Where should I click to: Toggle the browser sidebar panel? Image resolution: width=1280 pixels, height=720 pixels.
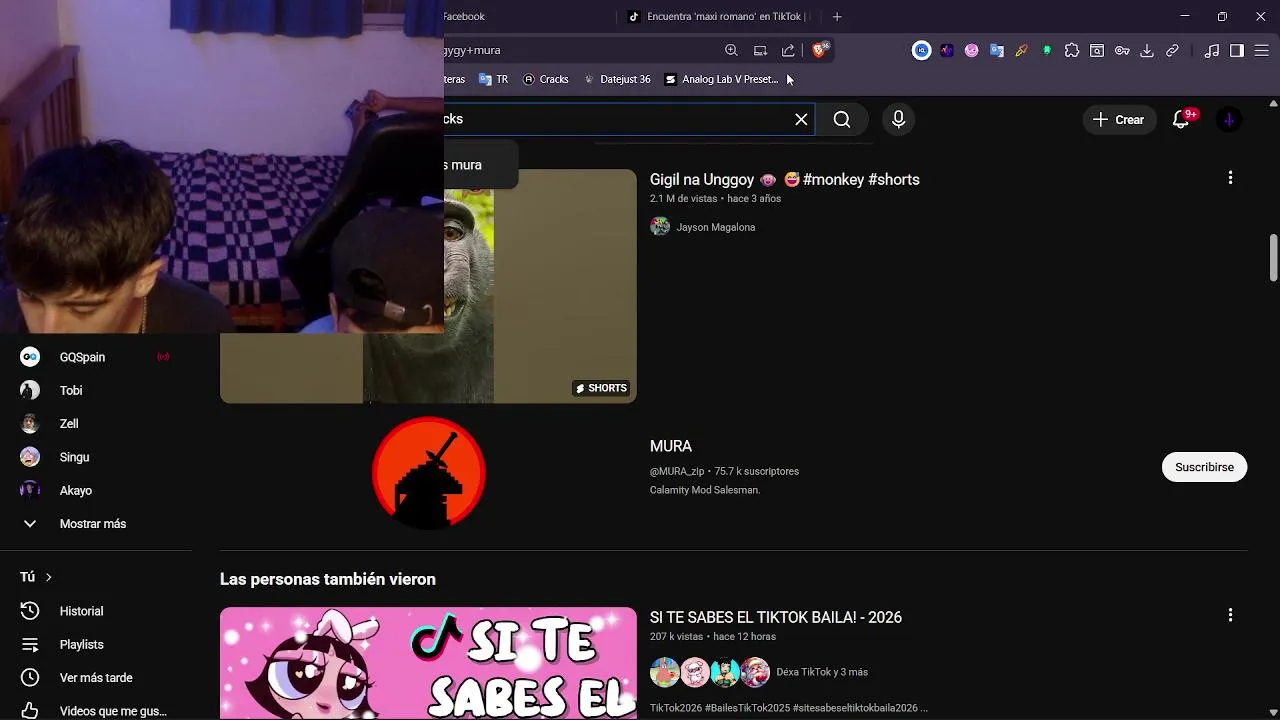coord(1237,50)
